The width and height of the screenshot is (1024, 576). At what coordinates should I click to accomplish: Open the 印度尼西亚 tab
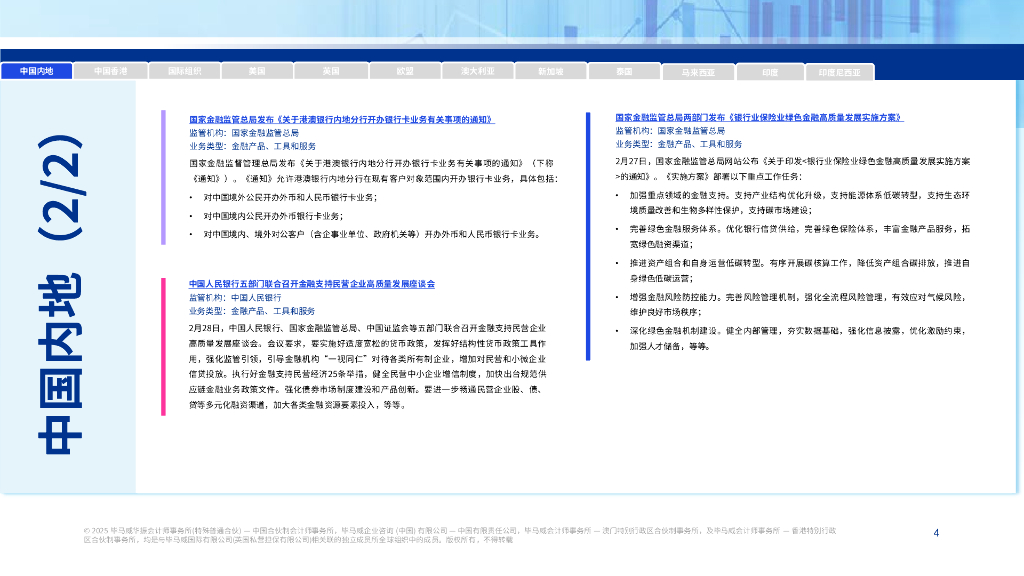pyautogui.click(x=839, y=72)
